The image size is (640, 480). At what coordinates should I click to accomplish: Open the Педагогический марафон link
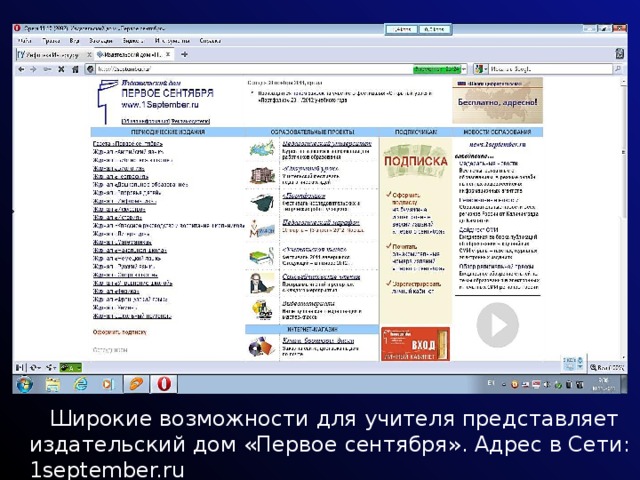[x=321, y=222]
